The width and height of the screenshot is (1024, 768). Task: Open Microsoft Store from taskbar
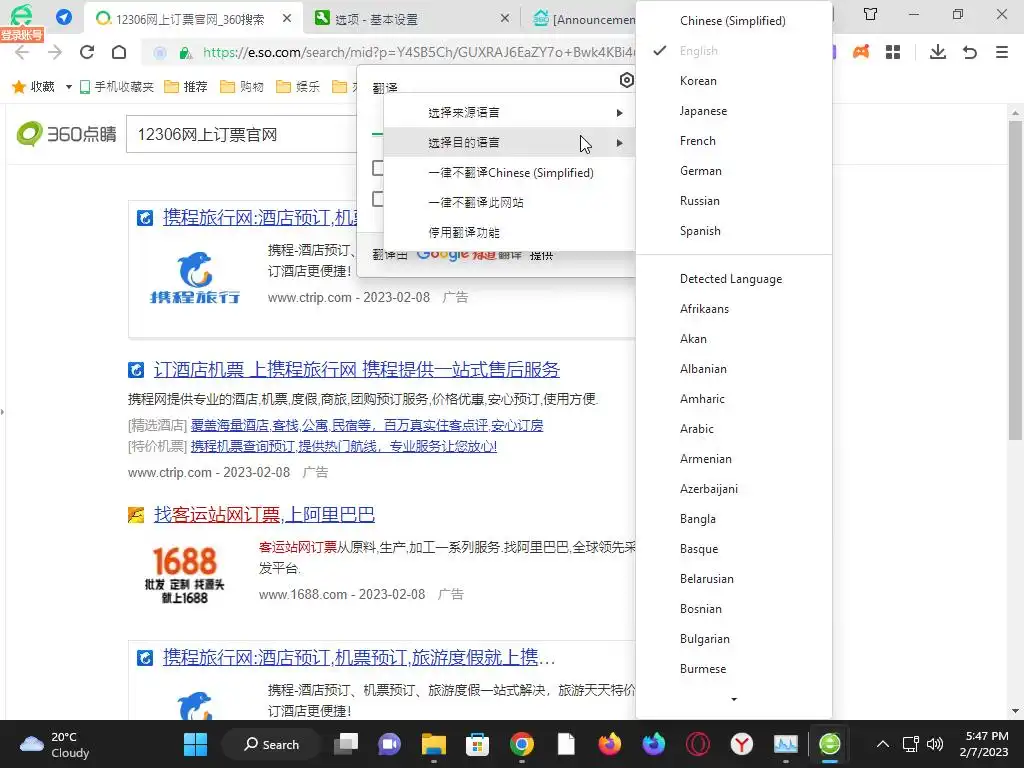point(477,744)
